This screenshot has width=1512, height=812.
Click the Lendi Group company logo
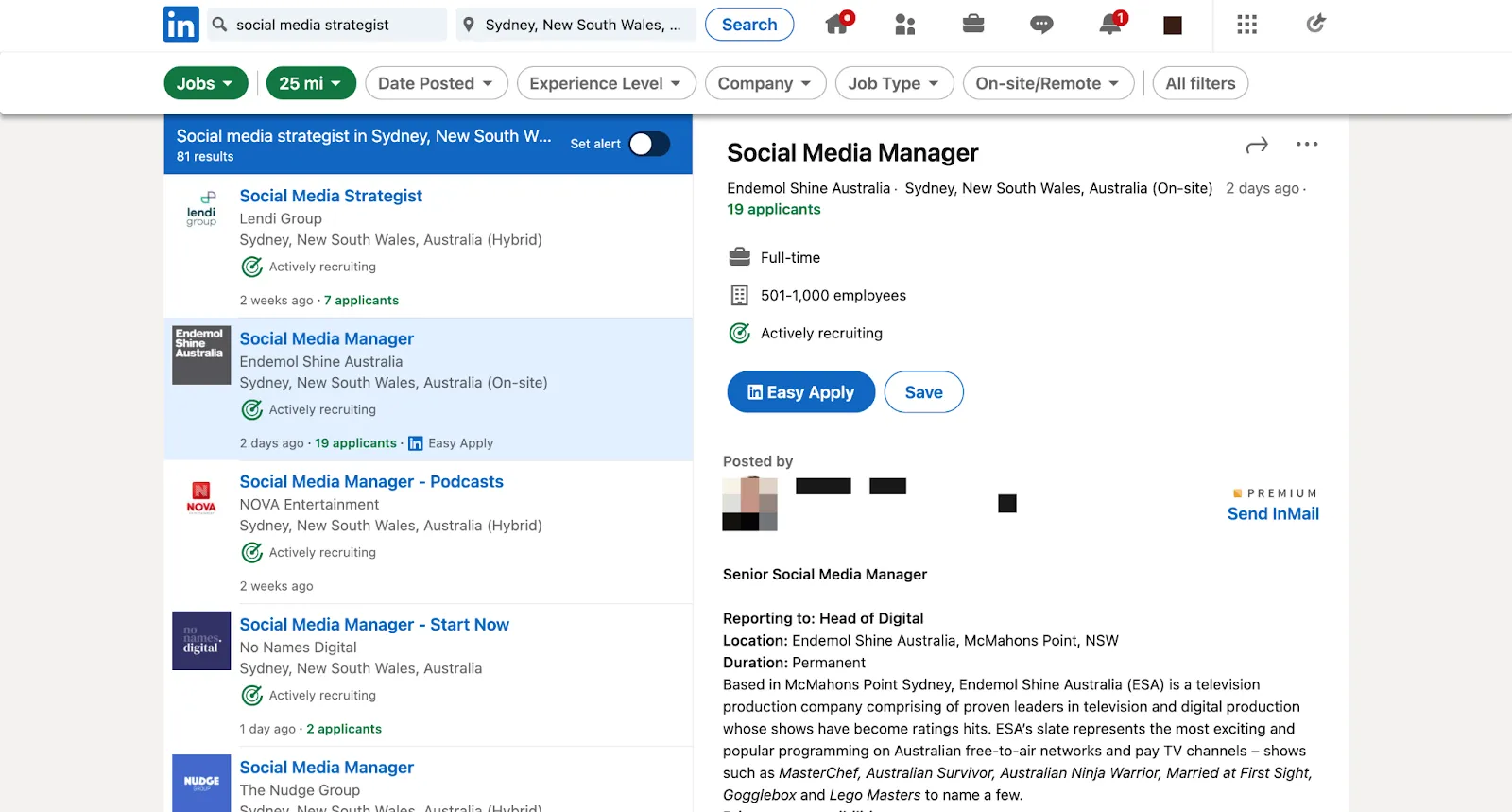201,209
